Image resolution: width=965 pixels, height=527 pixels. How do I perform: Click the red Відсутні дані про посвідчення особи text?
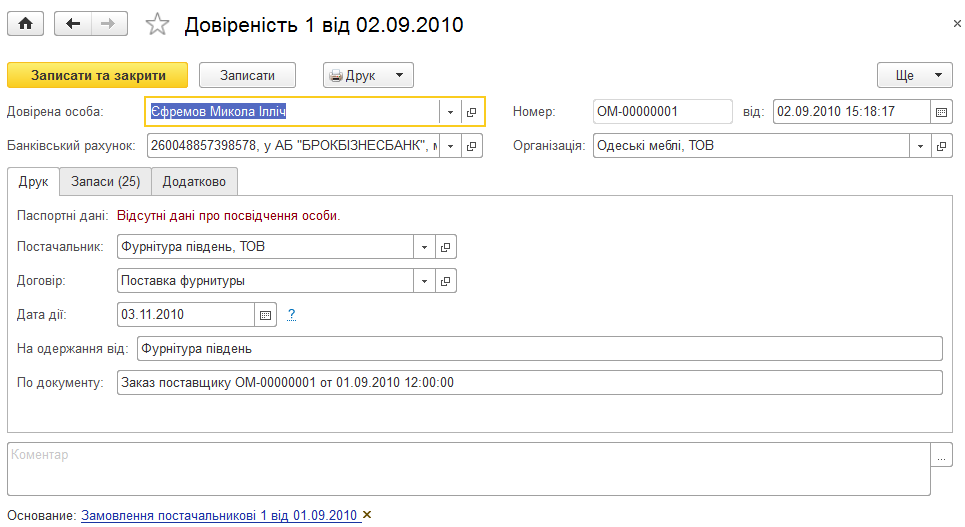coord(228,216)
